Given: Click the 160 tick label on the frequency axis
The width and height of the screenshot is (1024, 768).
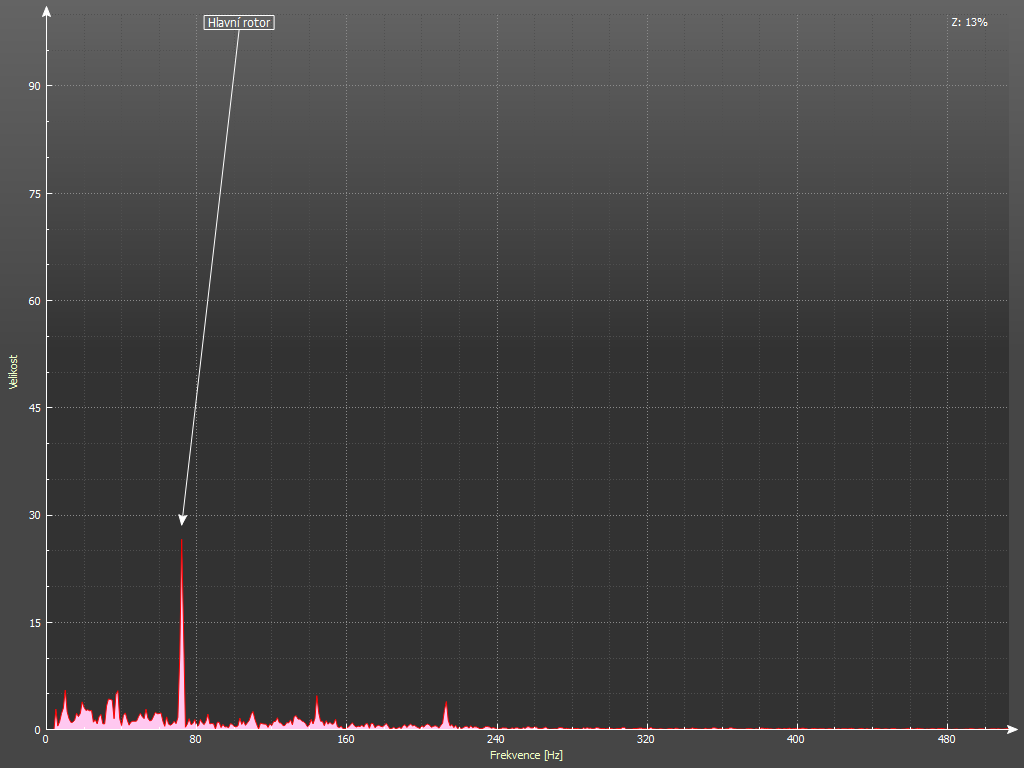Looking at the screenshot, I should click(346, 740).
